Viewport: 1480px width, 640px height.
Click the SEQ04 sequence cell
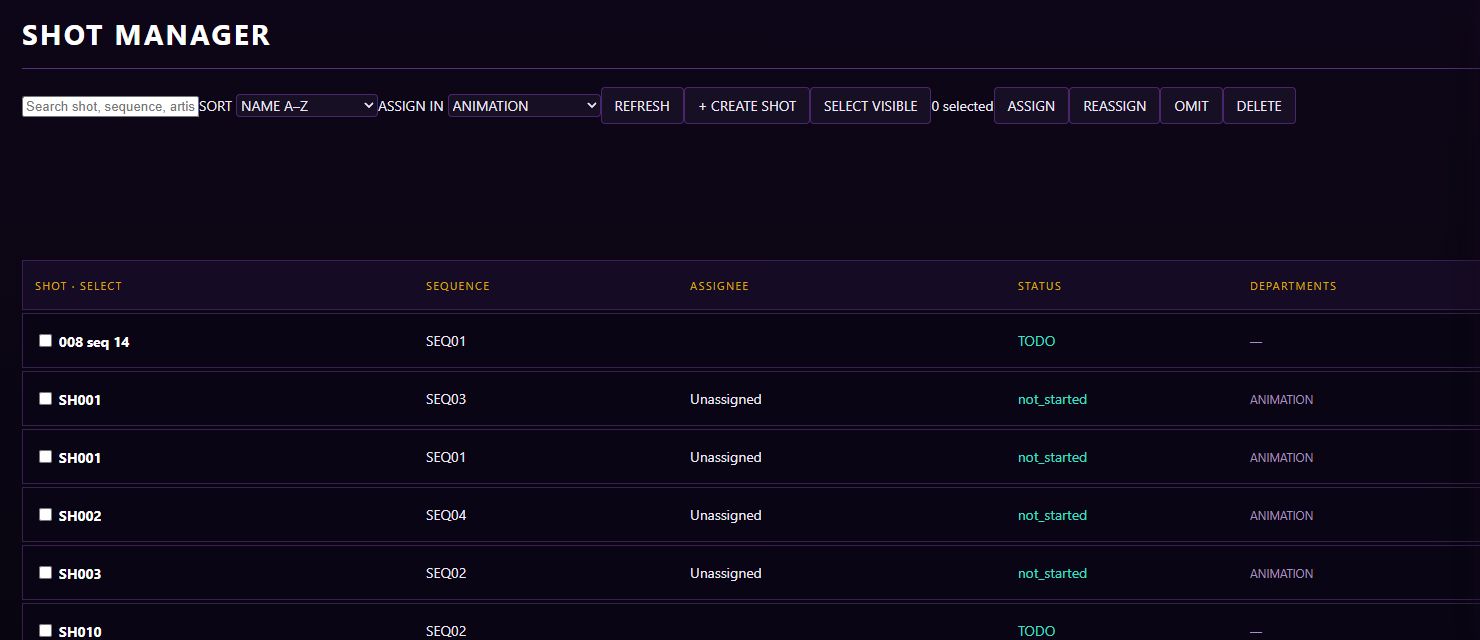click(446, 515)
